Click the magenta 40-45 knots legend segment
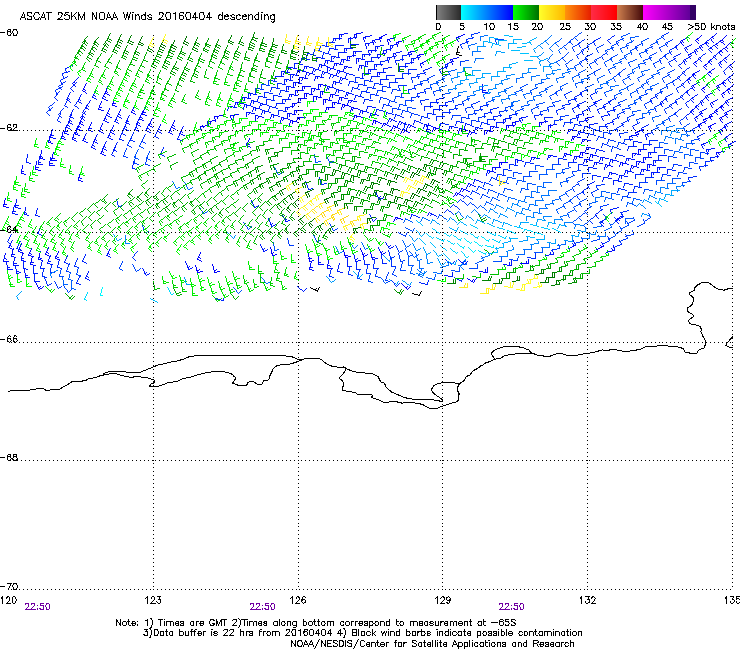The image size is (740, 650). tap(656, 12)
